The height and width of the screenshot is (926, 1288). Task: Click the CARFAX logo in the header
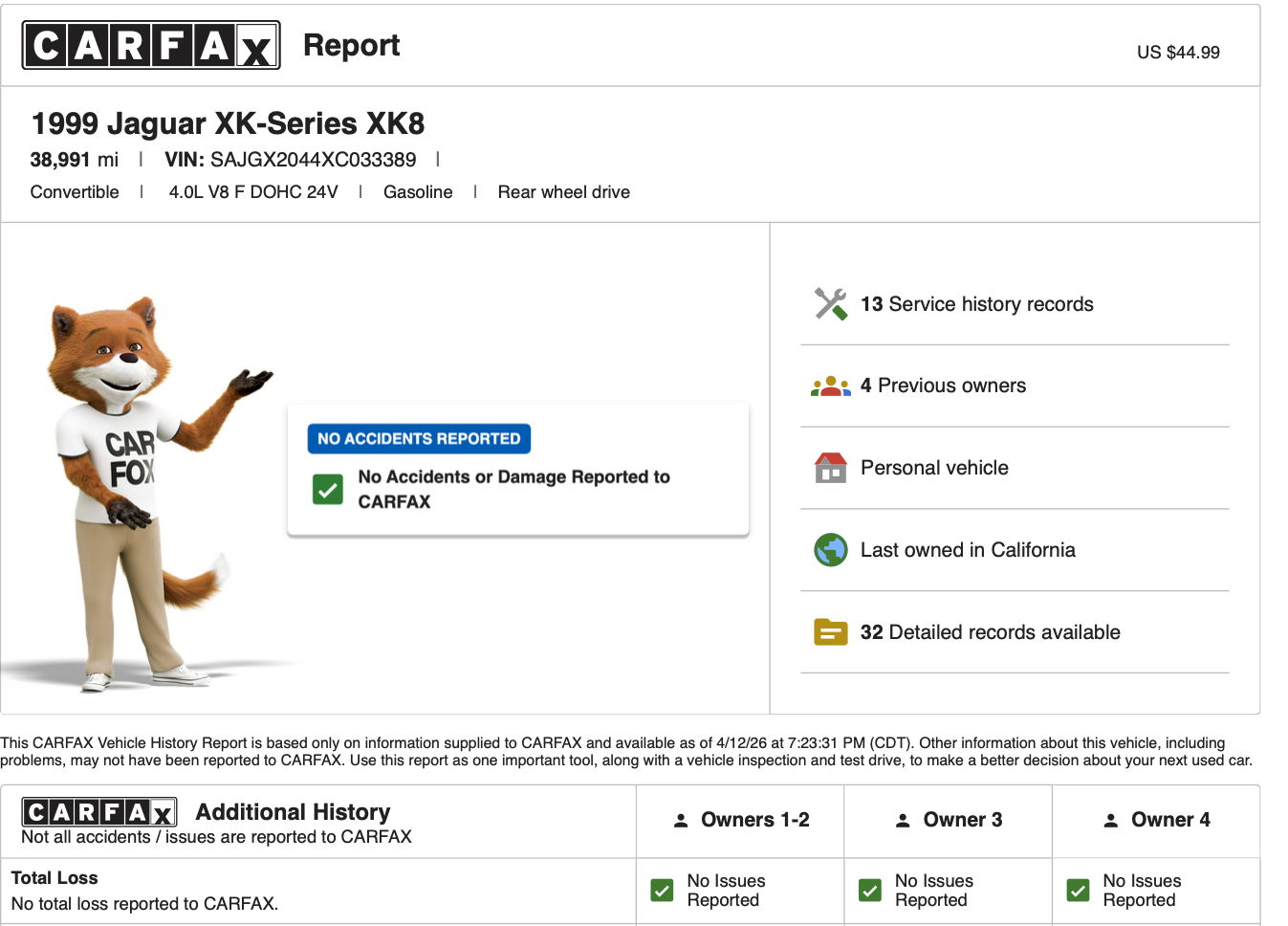151,45
